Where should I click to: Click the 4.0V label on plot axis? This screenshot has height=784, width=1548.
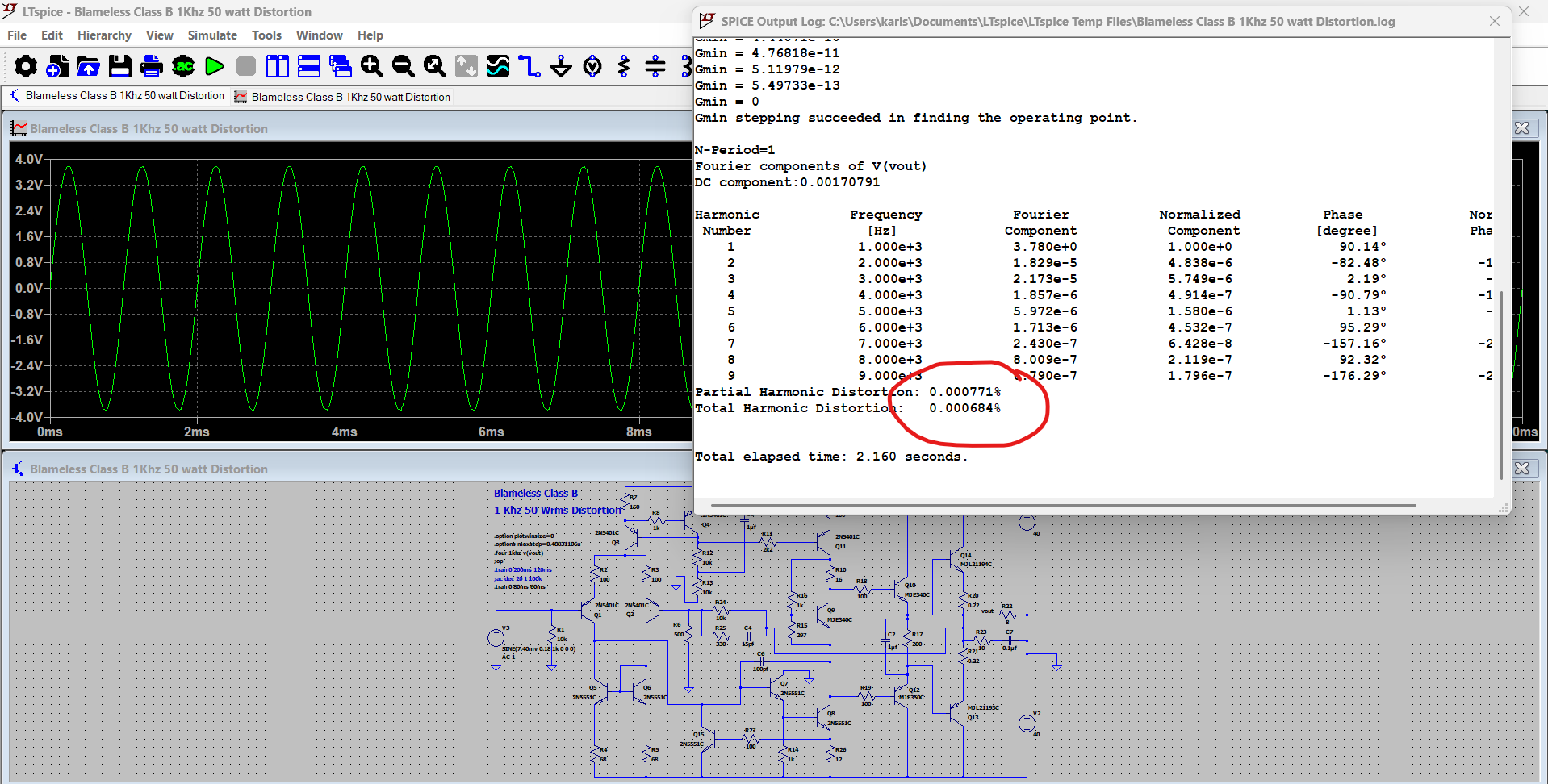coord(29,159)
